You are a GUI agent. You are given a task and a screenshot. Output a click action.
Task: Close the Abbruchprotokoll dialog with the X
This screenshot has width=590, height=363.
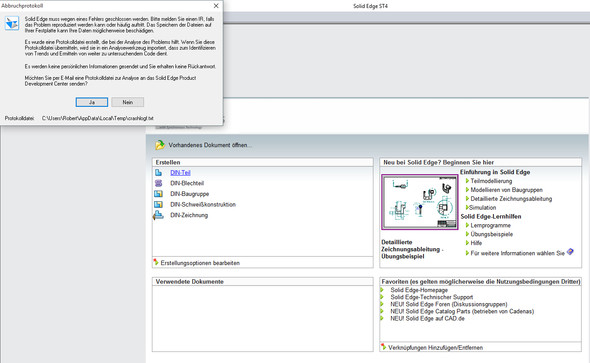[216, 6]
